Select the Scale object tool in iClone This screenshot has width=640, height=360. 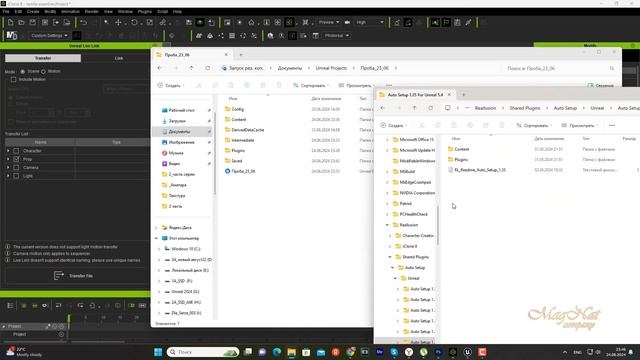coord(150,22)
